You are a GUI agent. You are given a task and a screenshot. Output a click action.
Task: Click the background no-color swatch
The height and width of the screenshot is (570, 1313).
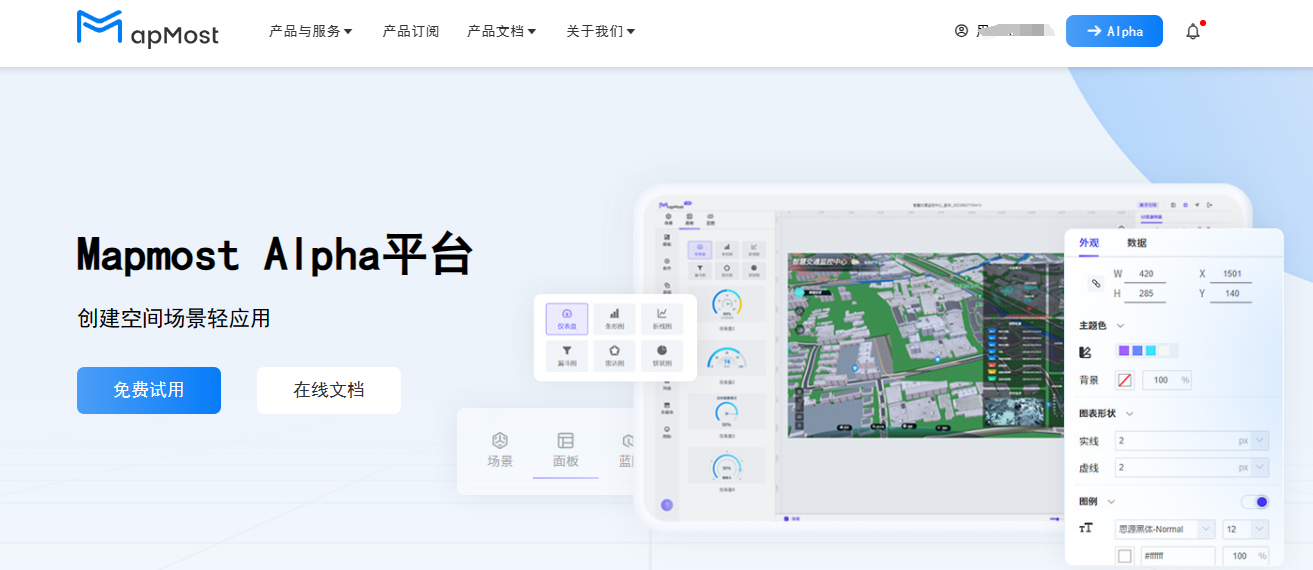1125,380
